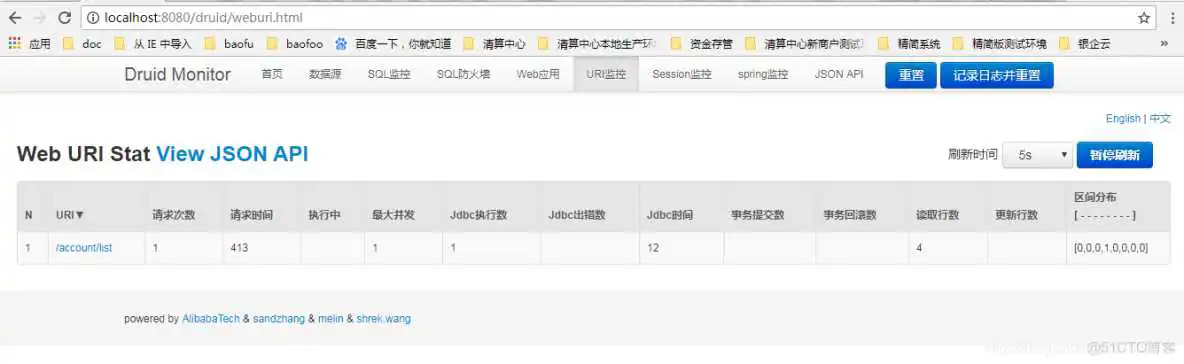Open the Web应用 tab
The height and width of the screenshot is (364, 1184).
pos(538,75)
